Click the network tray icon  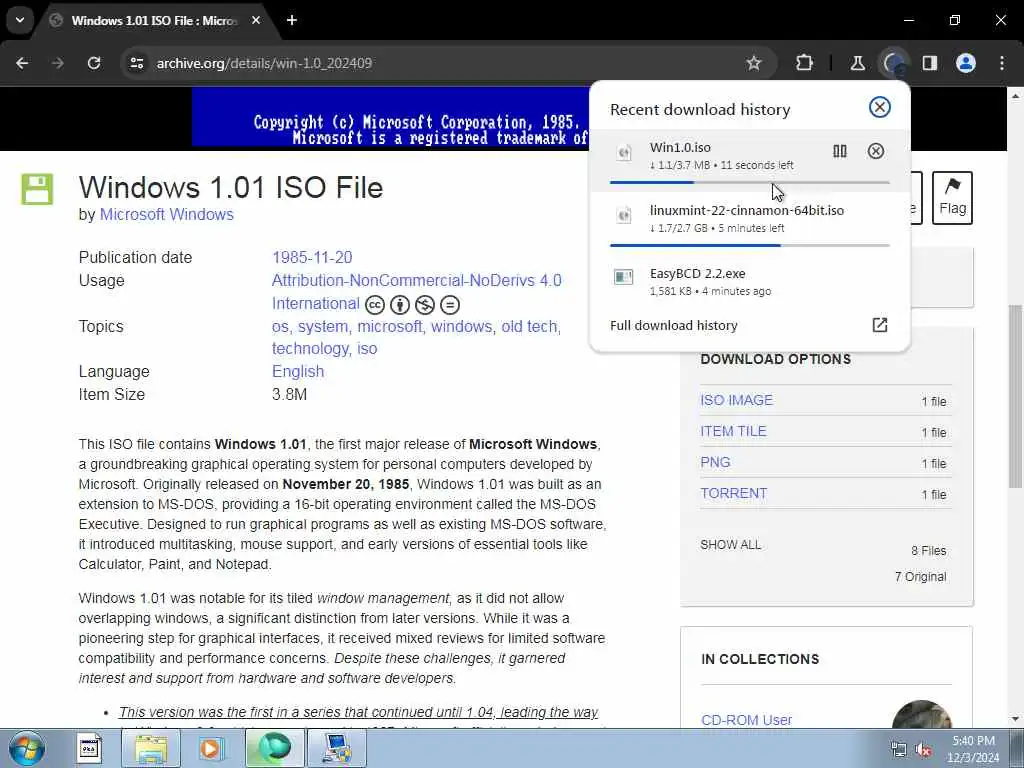click(x=899, y=750)
